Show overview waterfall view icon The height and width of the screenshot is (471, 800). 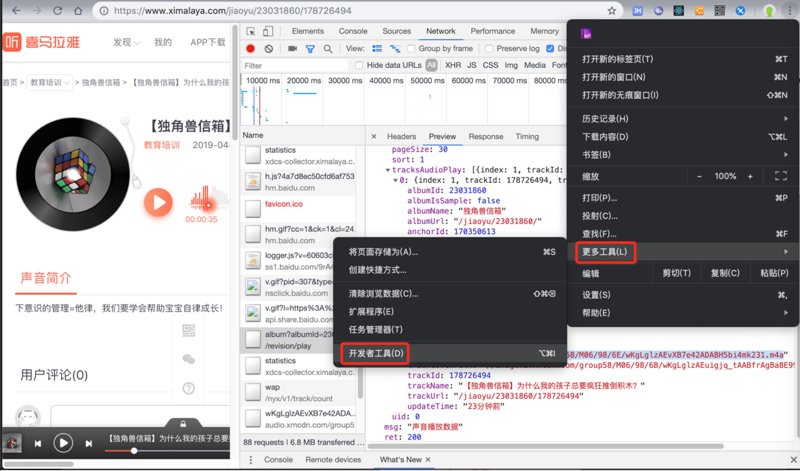[x=395, y=49]
